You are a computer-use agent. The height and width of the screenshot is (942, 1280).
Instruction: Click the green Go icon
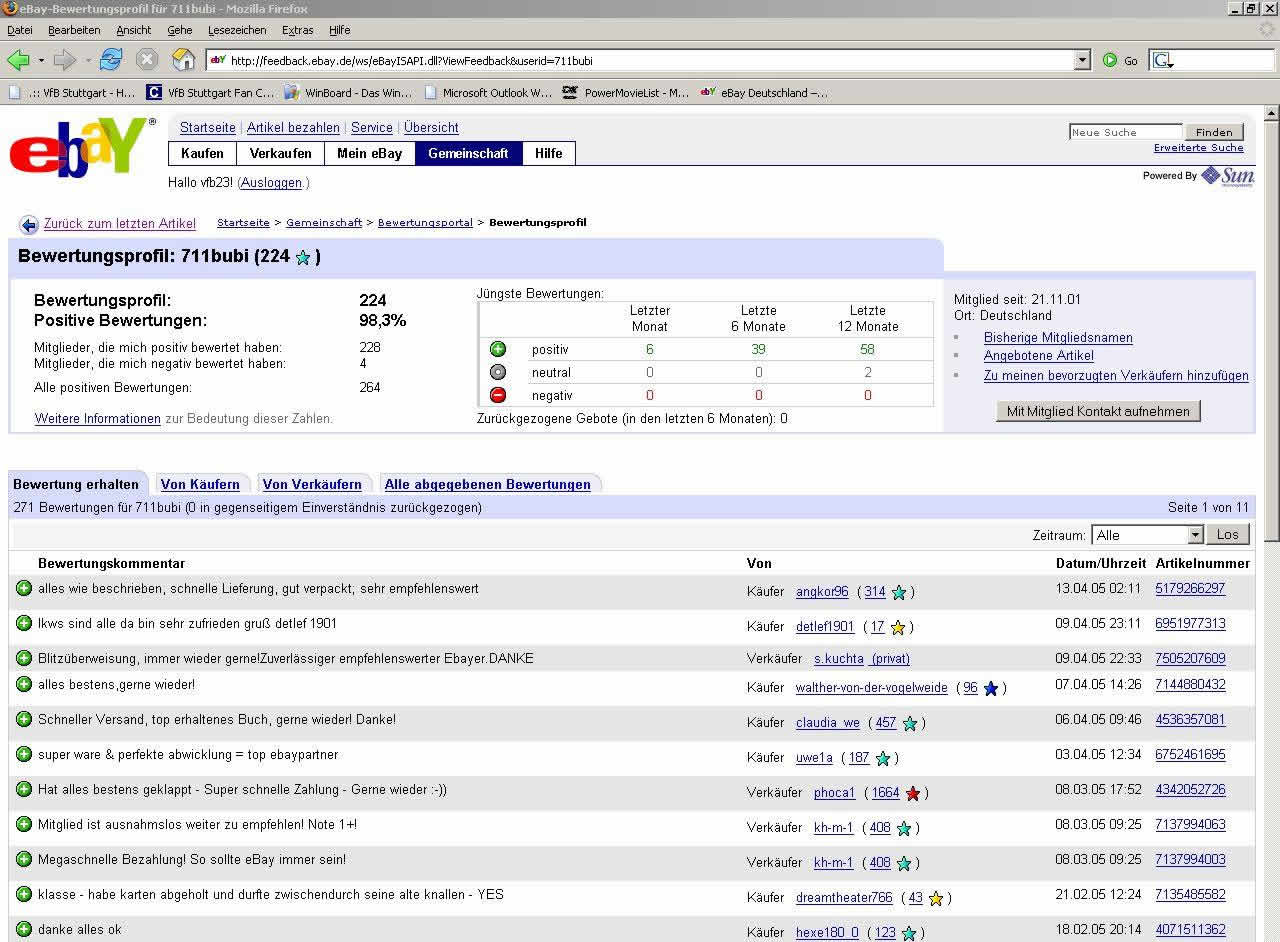(1110, 60)
